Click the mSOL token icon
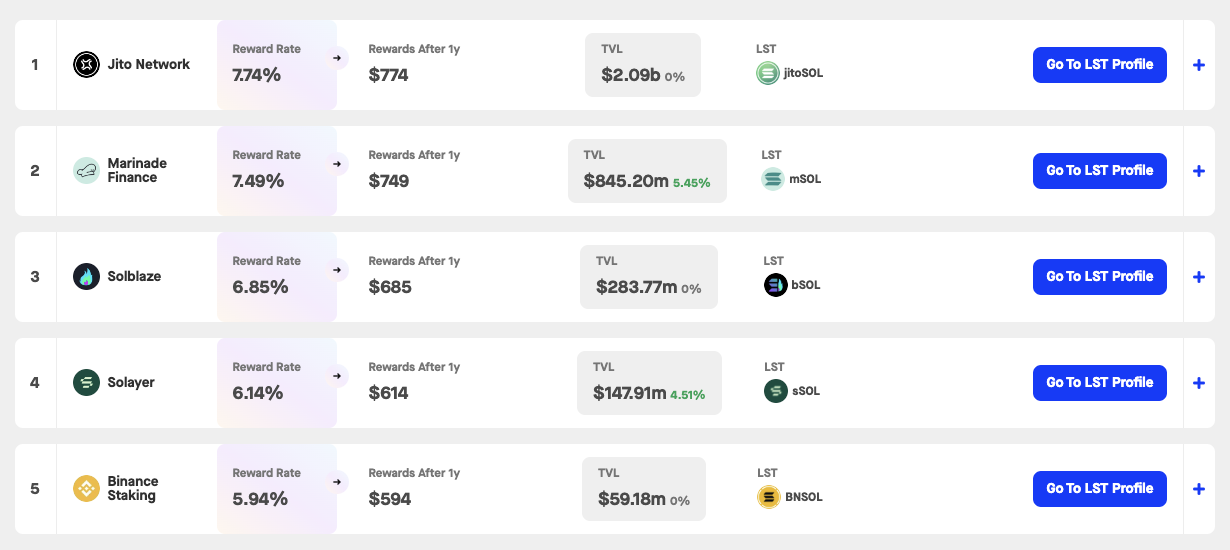This screenshot has width=1230, height=550. point(773,179)
